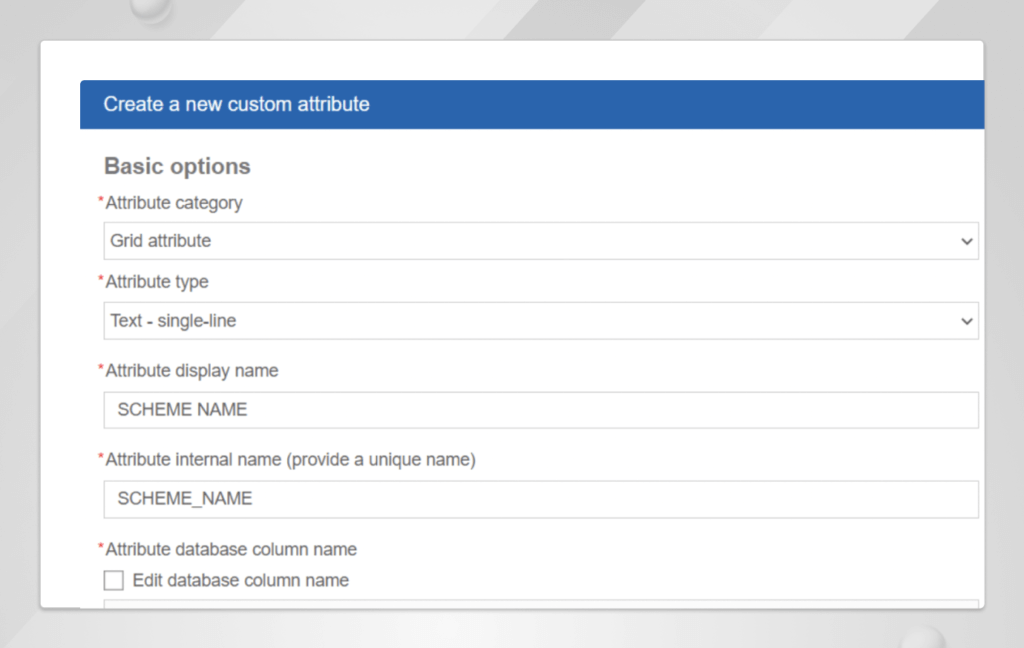Click the 'Attribute type' field label
The image size is (1024, 648).
click(157, 282)
